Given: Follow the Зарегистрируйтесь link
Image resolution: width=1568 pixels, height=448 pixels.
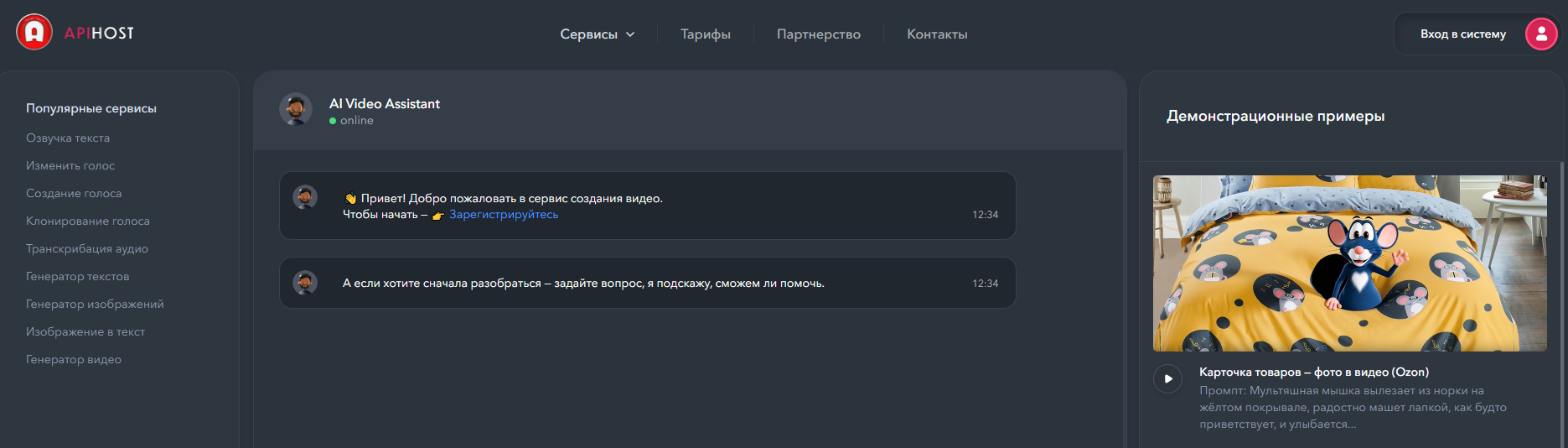Looking at the screenshot, I should click(x=503, y=215).
